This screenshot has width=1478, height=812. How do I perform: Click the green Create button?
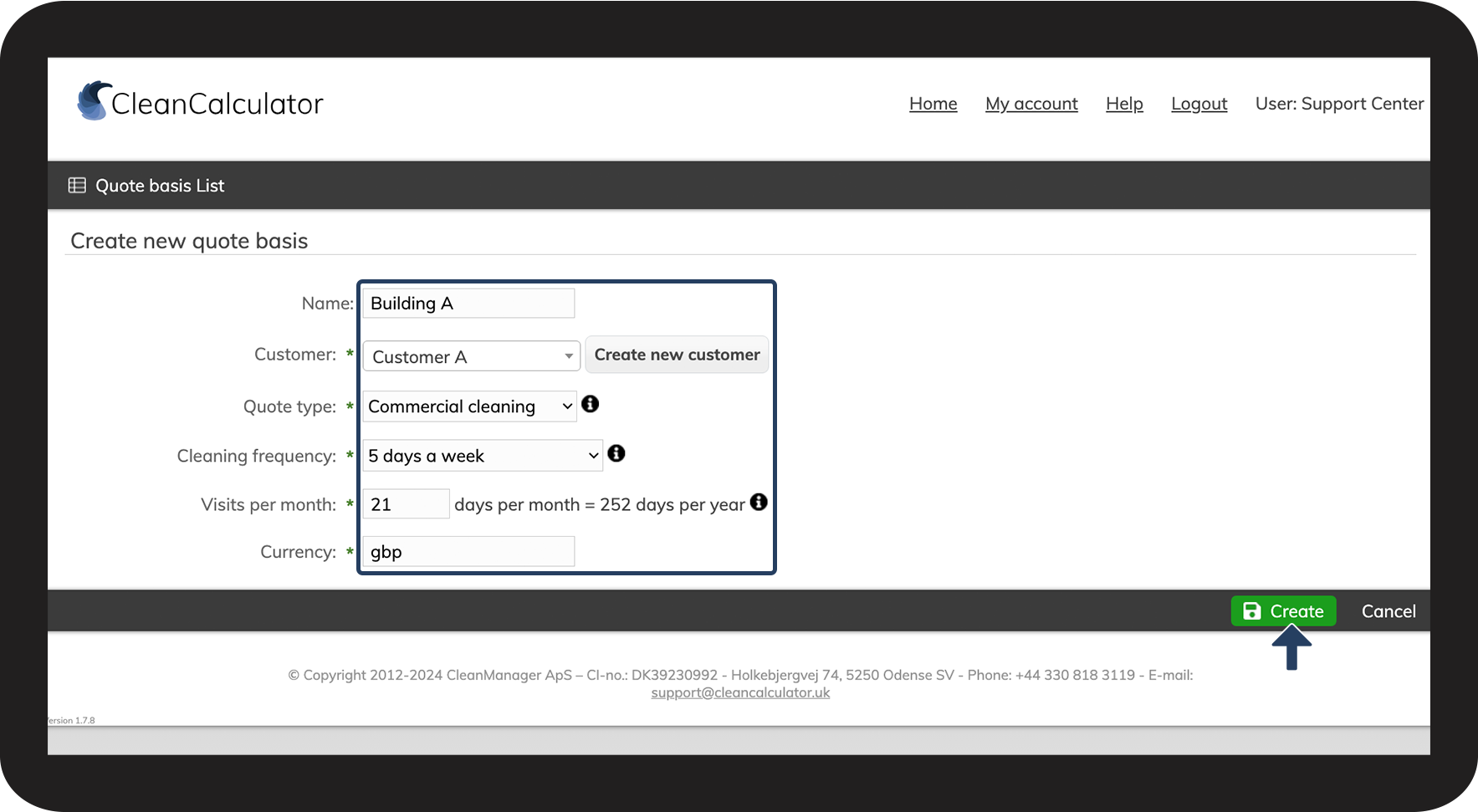click(x=1283, y=611)
